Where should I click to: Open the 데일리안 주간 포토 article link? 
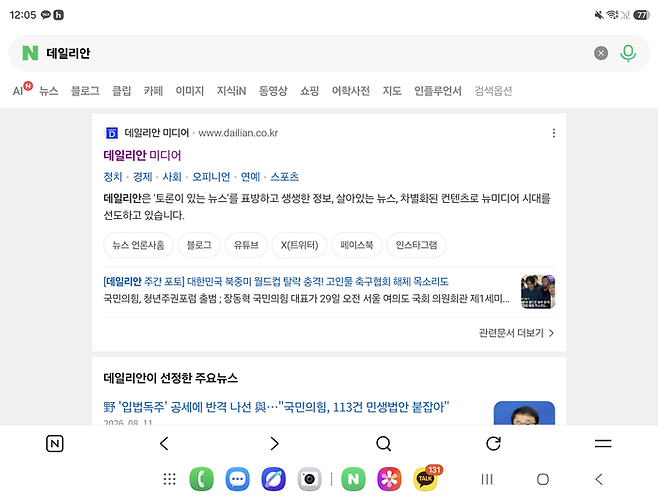(276, 281)
